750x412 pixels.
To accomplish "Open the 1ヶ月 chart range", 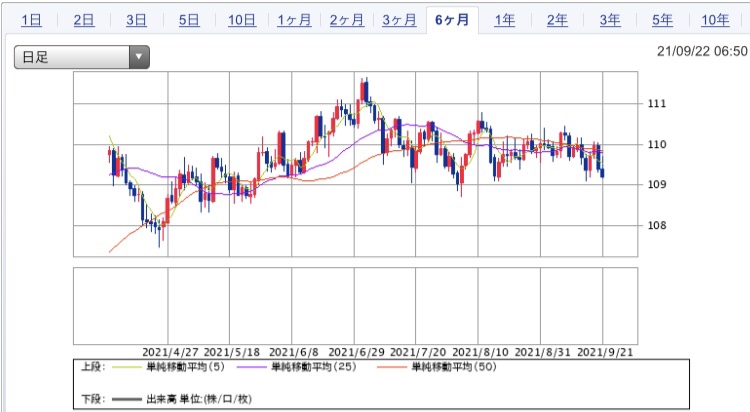I will click(294, 20).
